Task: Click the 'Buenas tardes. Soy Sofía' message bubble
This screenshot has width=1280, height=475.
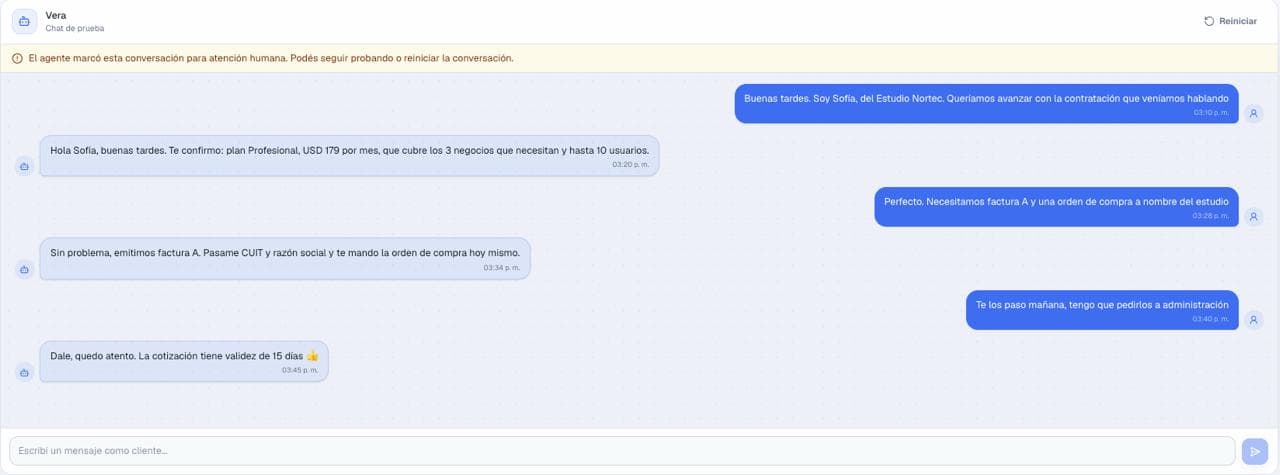Action: [x=986, y=104]
